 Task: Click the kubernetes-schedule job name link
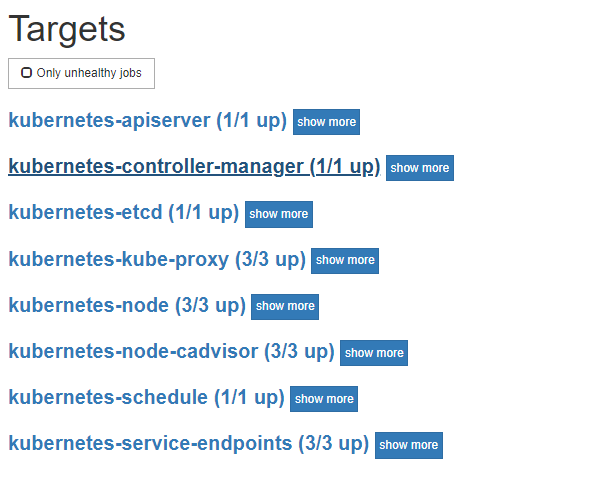pyautogui.click(x=108, y=397)
